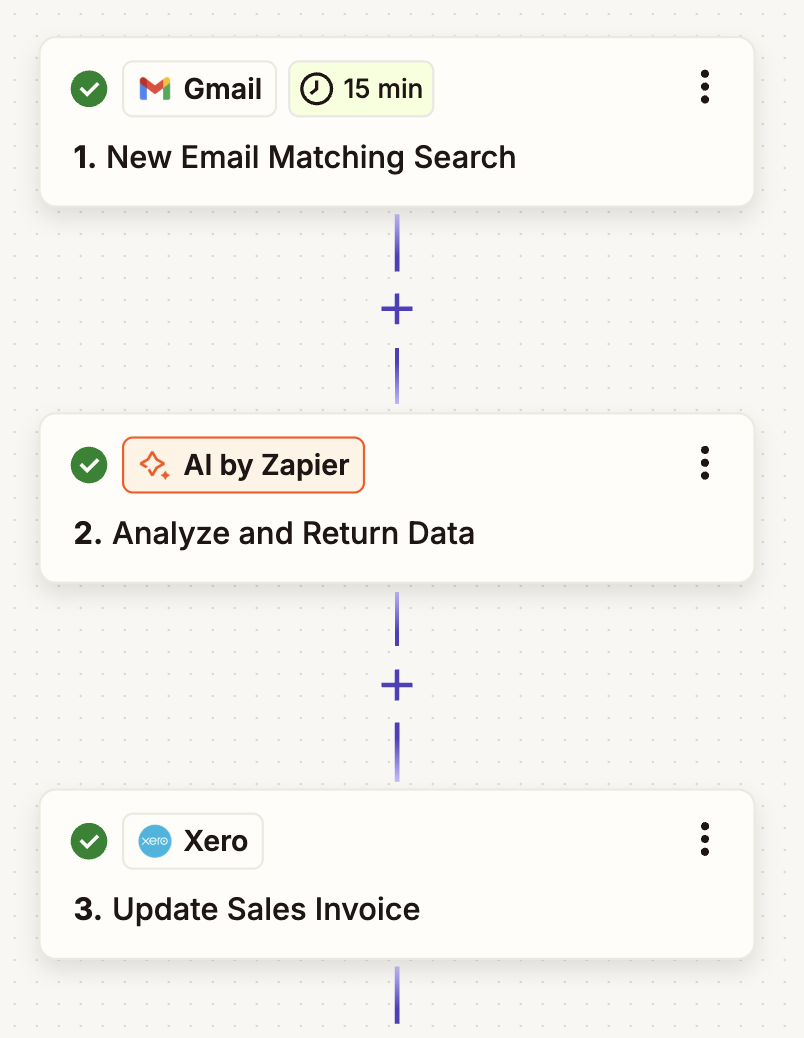Click the green checkmark on Analyze and Return Data

pyautogui.click(x=88, y=465)
